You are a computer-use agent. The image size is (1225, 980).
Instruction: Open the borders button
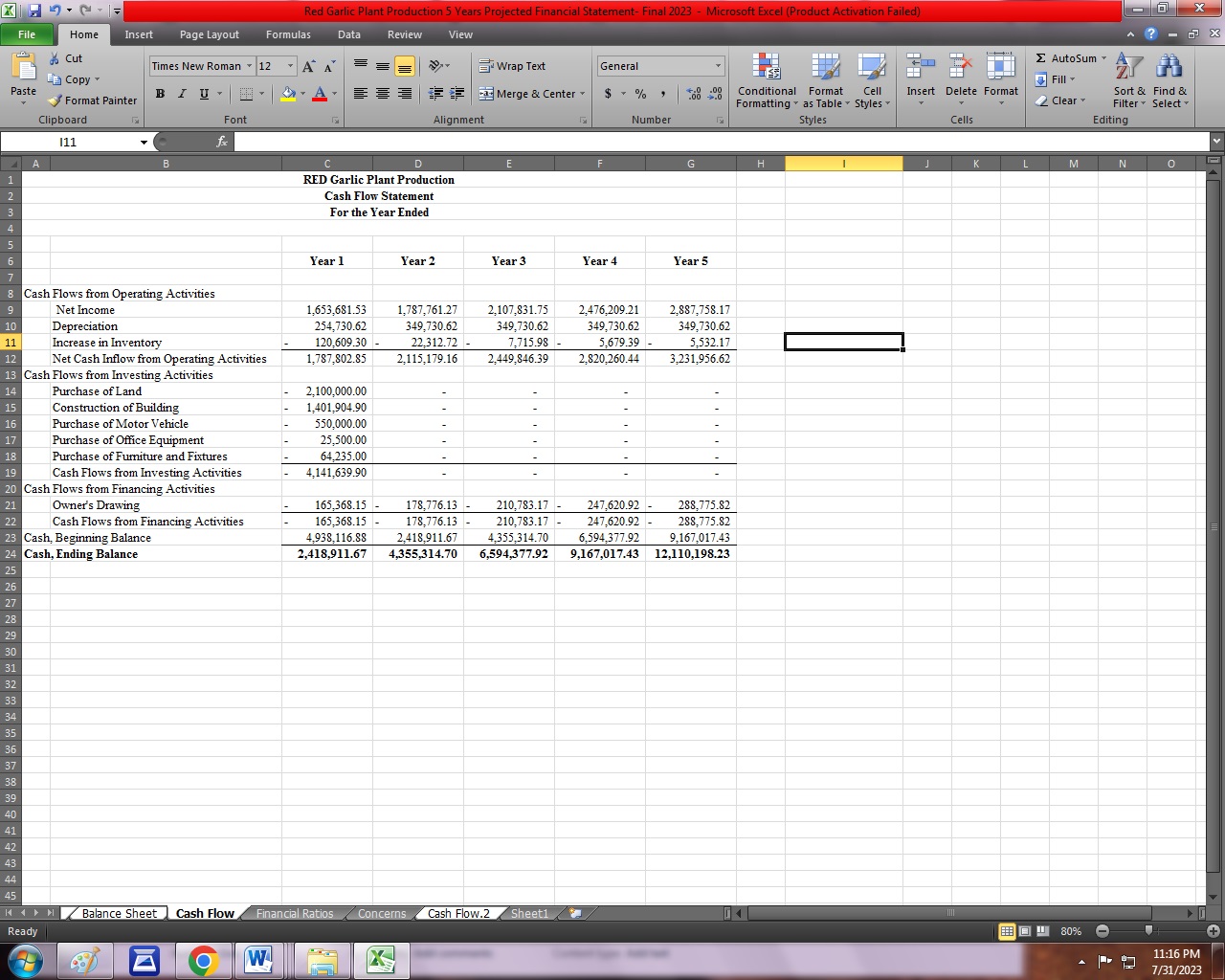[246, 94]
